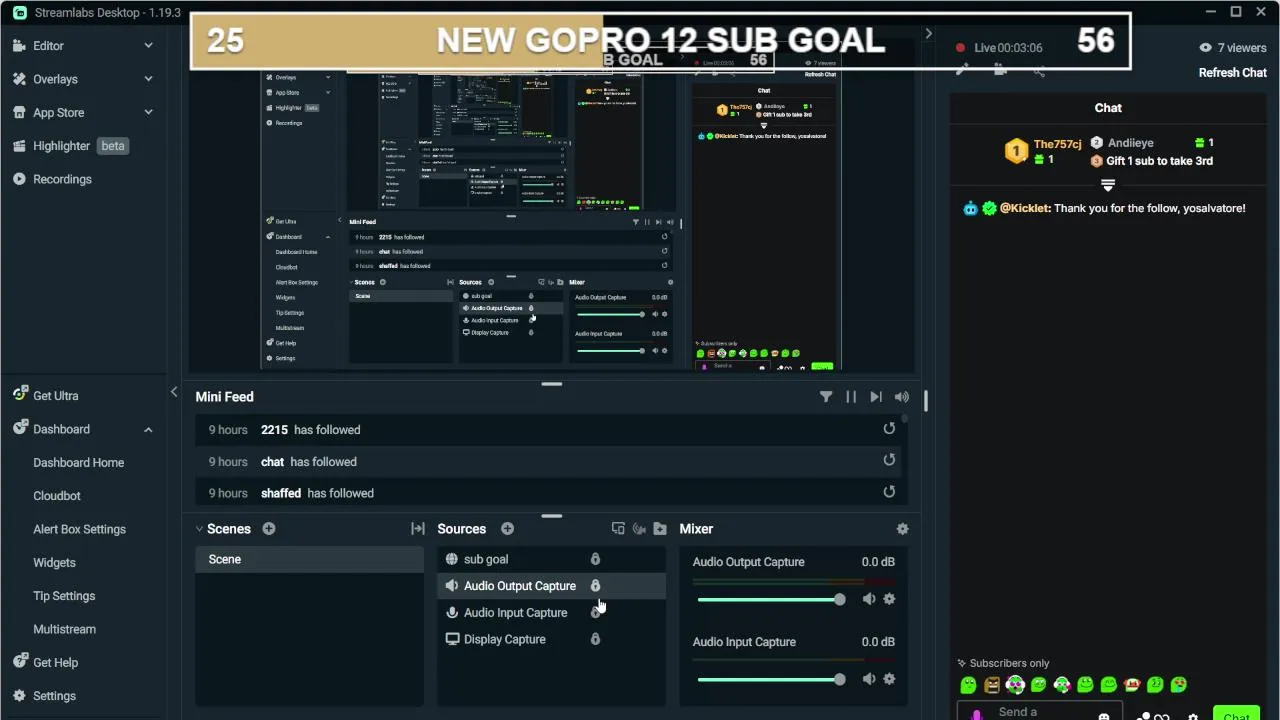Filter the Mini Feed events
Image resolution: width=1280 pixels, height=720 pixels.
click(826, 397)
